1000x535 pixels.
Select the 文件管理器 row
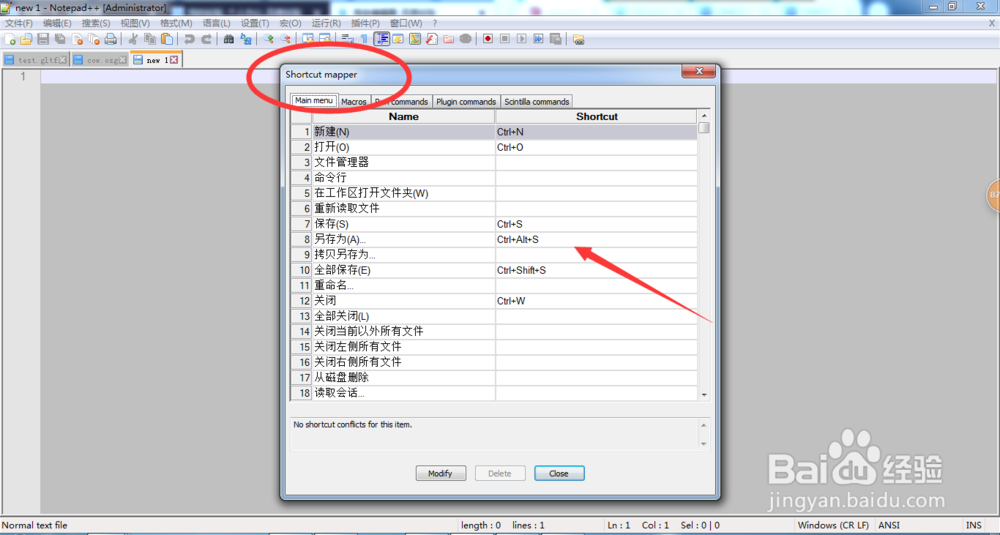(494, 163)
